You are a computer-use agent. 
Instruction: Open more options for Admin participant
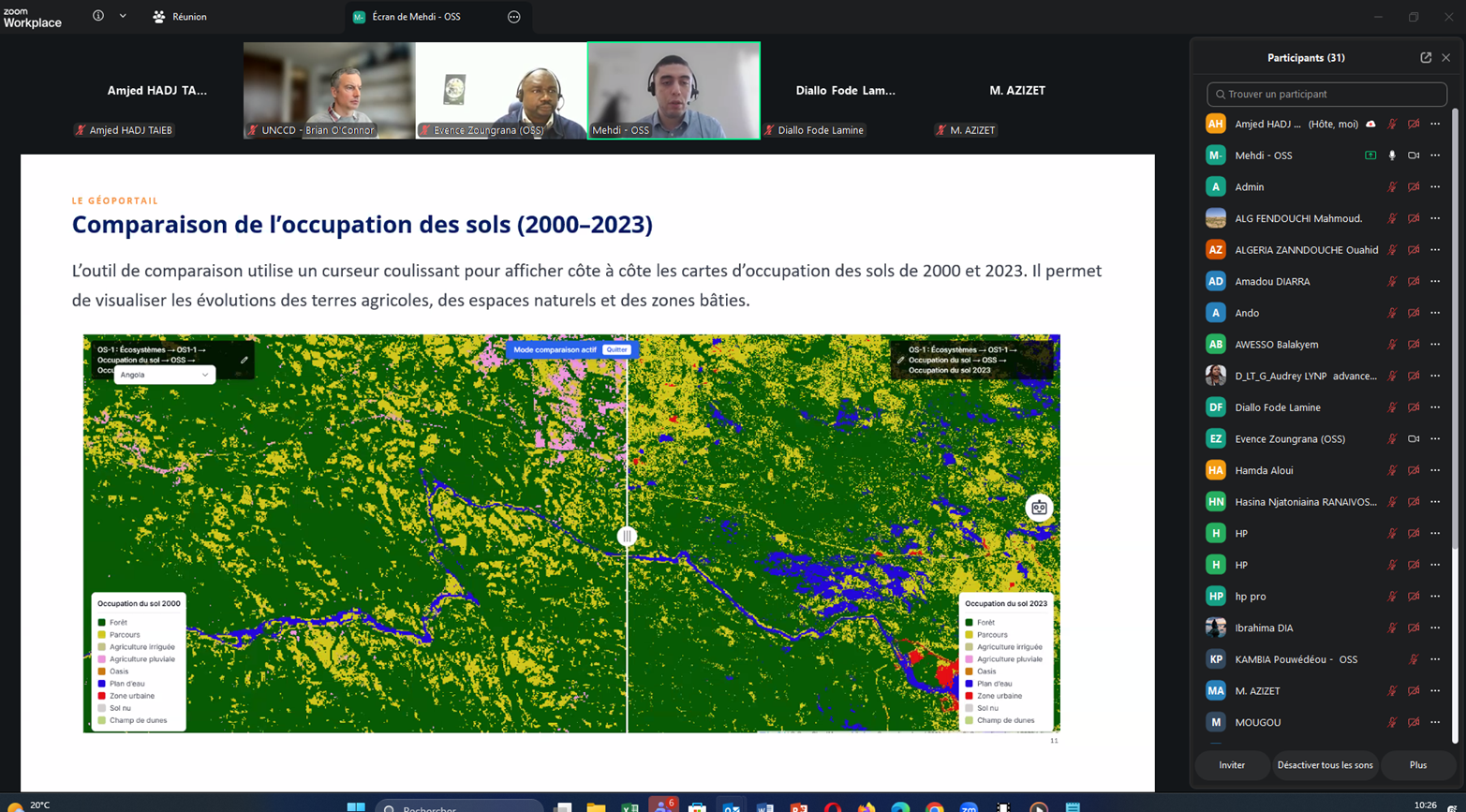tap(1435, 187)
